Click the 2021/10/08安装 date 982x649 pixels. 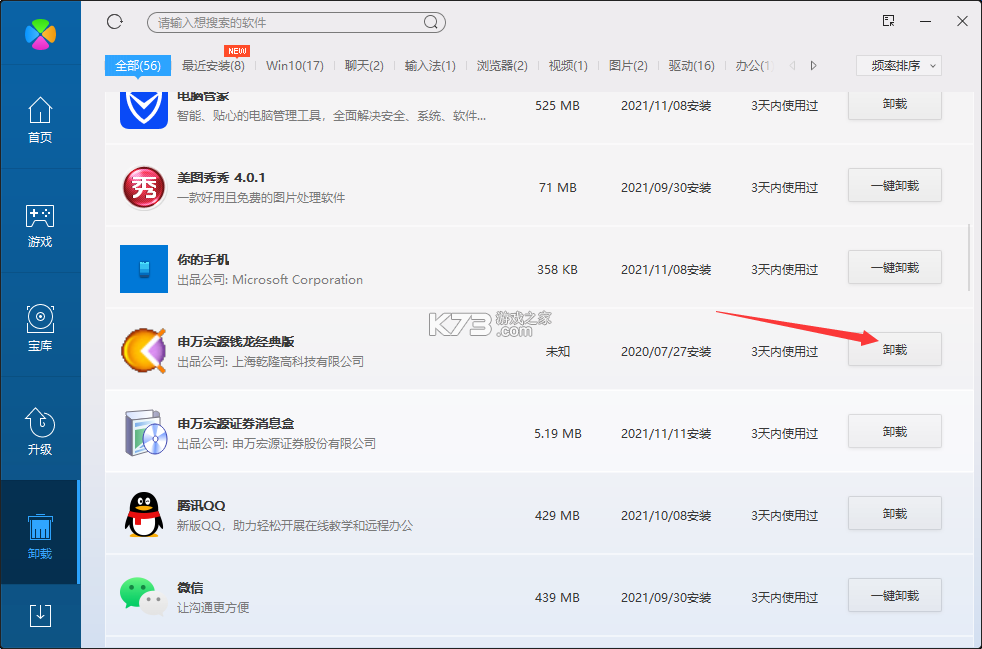[666, 516]
